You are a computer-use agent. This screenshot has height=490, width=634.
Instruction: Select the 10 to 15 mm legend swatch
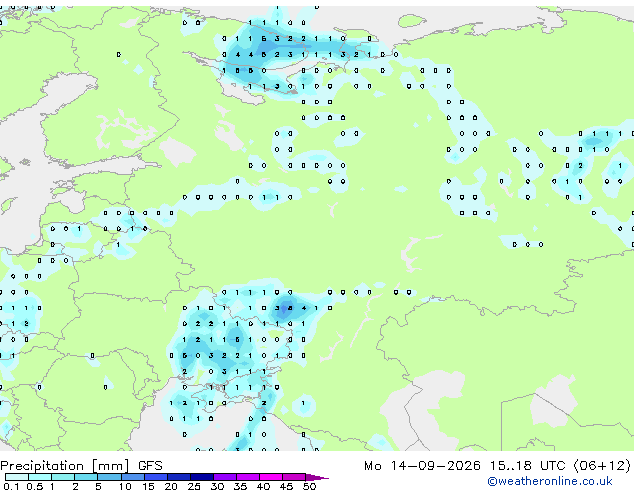click(132, 477)
